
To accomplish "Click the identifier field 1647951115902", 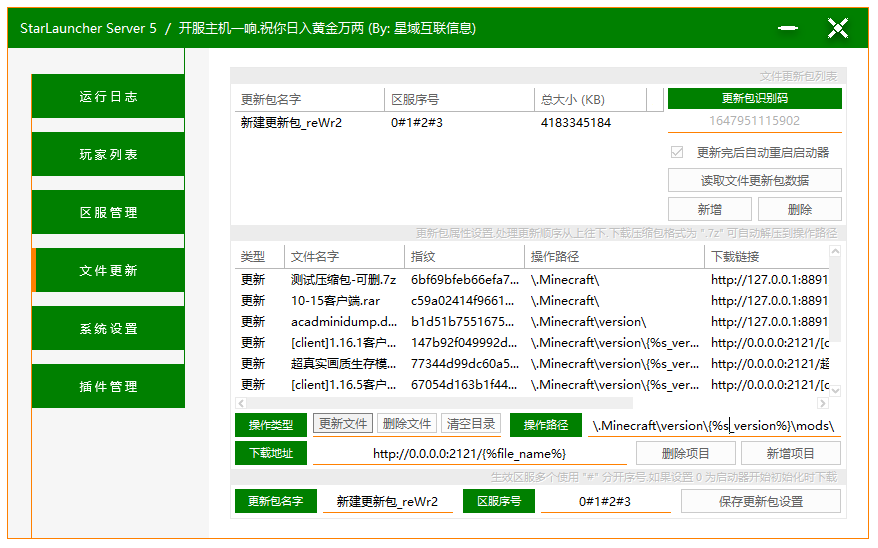I will point(754,121).
